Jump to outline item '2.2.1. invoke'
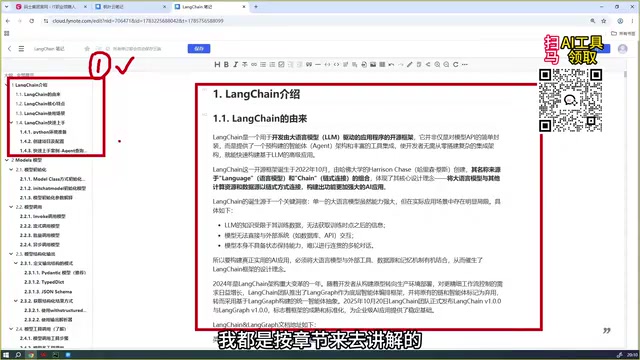Screen dimensions: 640x360 pos(42,216)
